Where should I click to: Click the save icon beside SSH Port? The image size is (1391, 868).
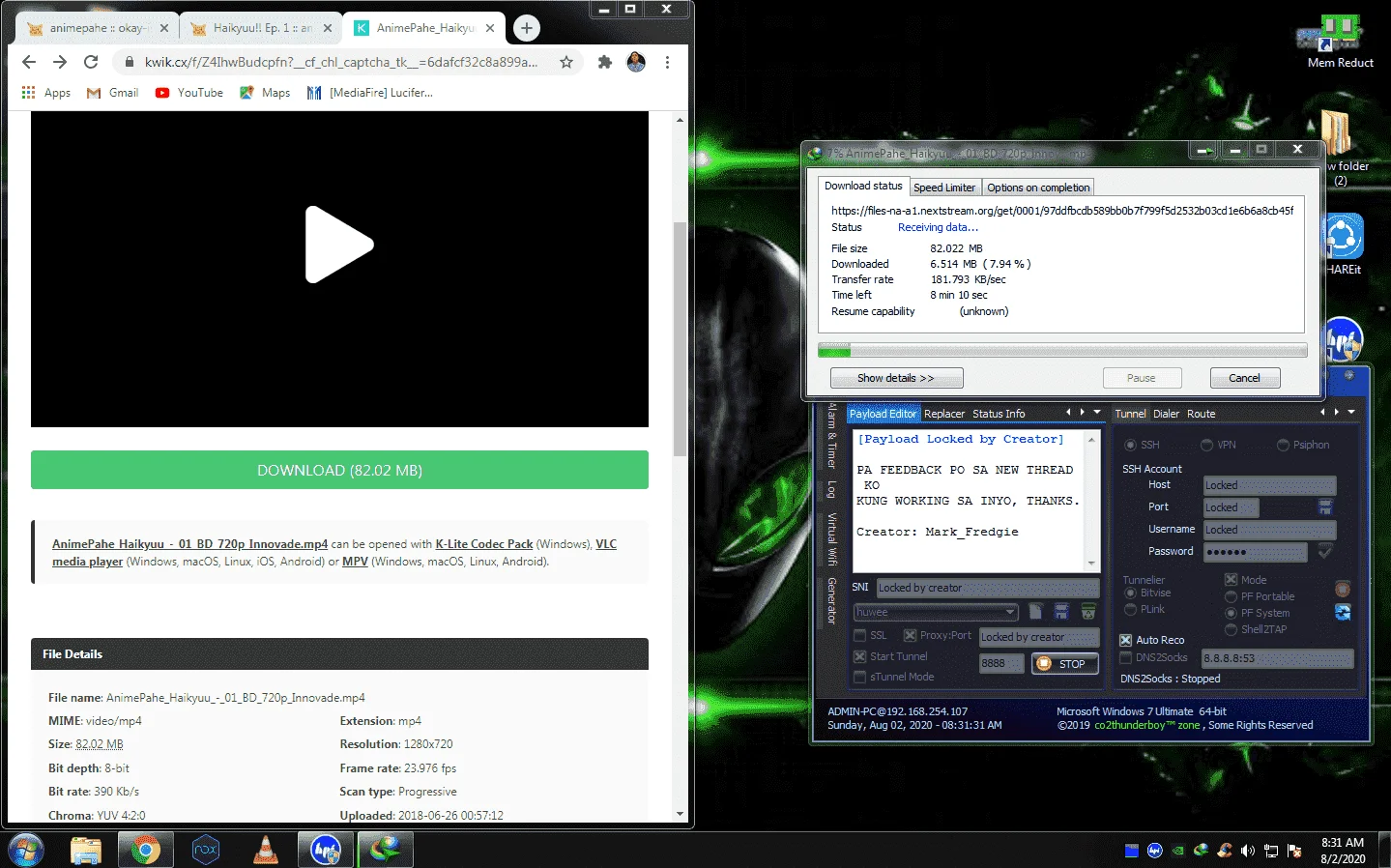point(1325,506)
